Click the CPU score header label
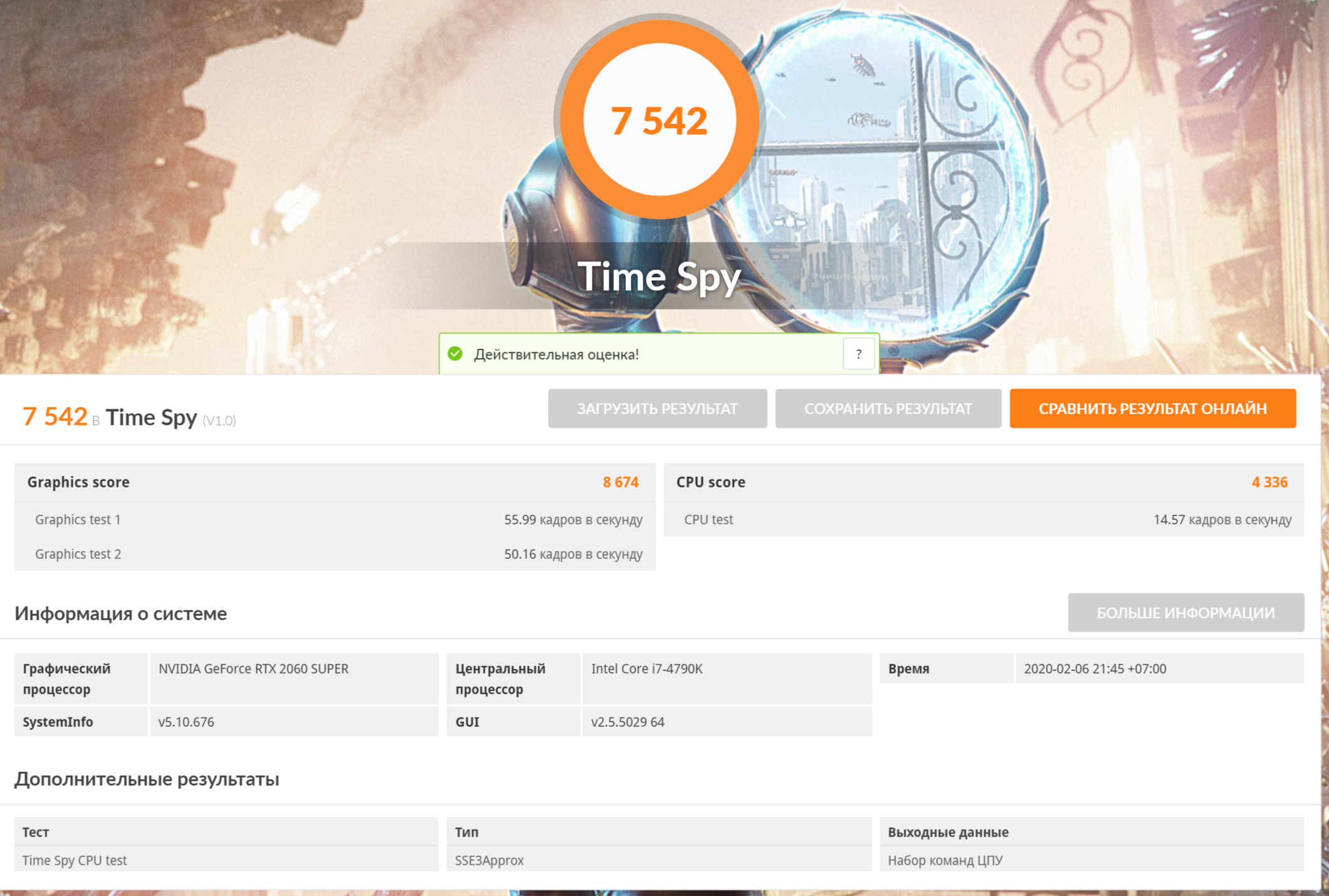Viewport: 1329px width, 896px height. point(711,482)
